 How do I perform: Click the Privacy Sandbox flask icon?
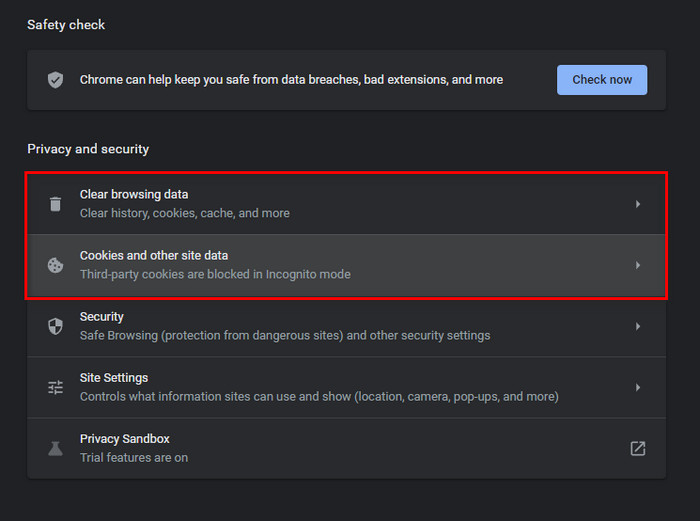point(55,449)
